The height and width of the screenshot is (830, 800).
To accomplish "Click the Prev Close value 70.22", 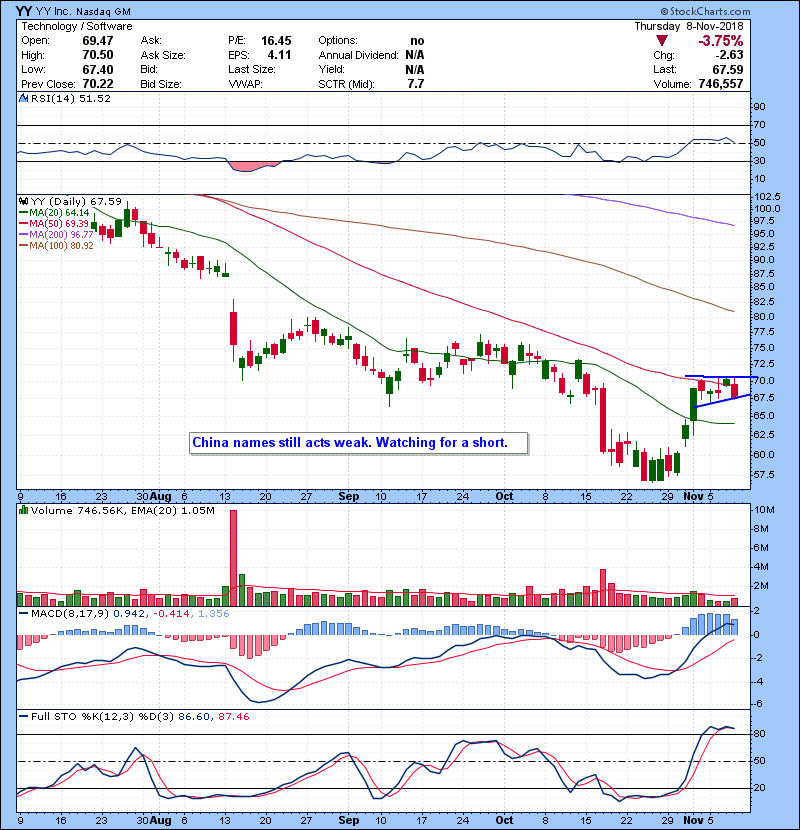I will 97,84.
